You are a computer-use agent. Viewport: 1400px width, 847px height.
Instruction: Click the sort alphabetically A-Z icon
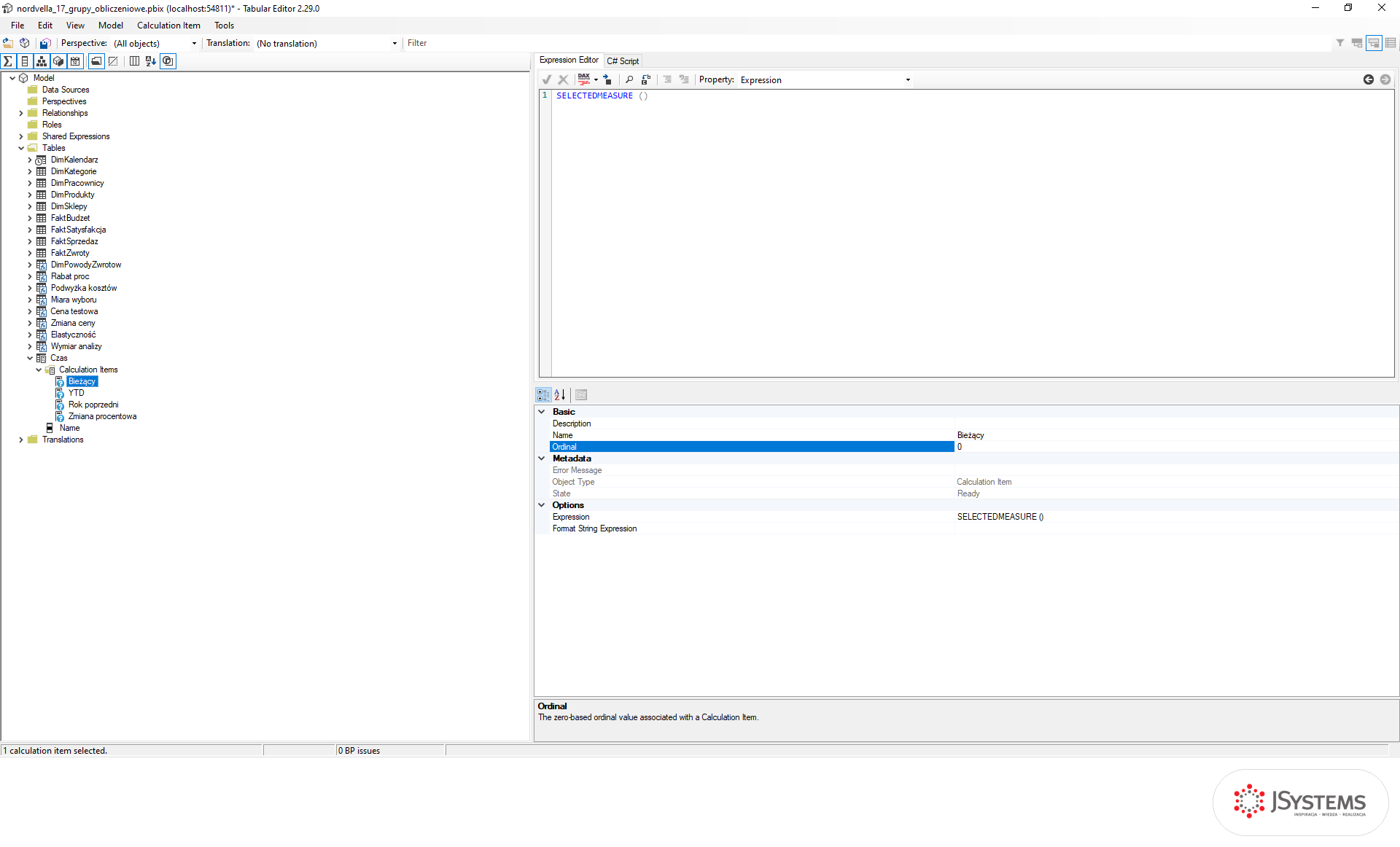(x=560, y=395)
